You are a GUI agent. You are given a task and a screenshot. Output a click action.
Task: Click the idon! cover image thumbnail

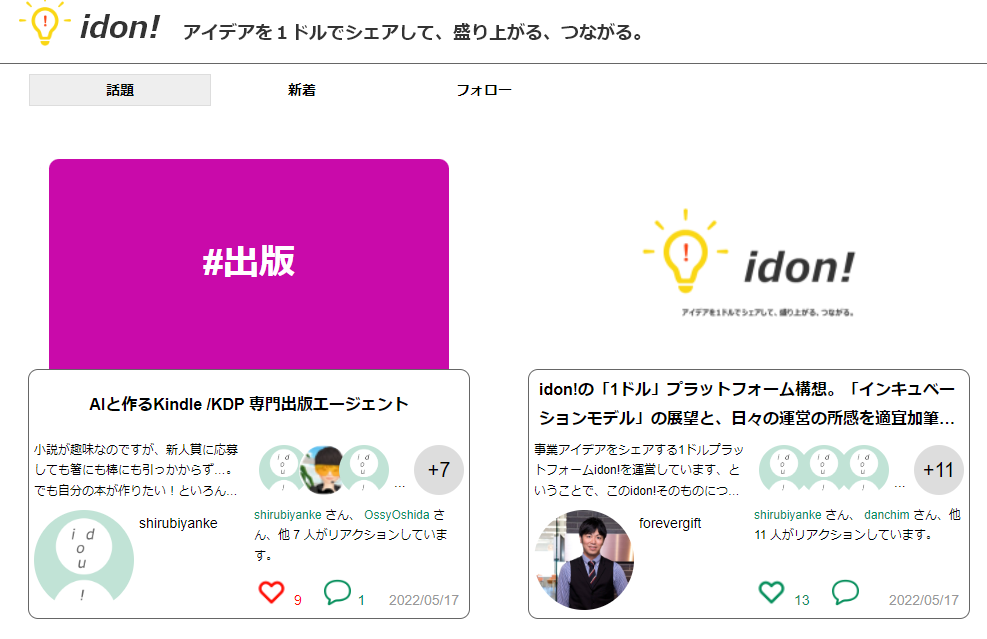pos(749,264)
